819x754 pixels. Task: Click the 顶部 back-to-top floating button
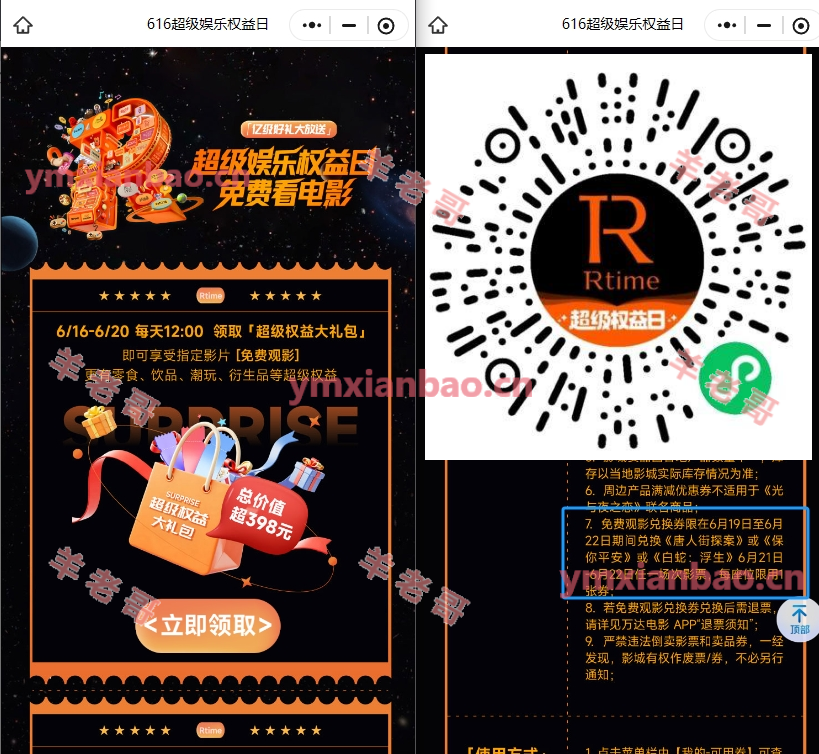point(799,620)
